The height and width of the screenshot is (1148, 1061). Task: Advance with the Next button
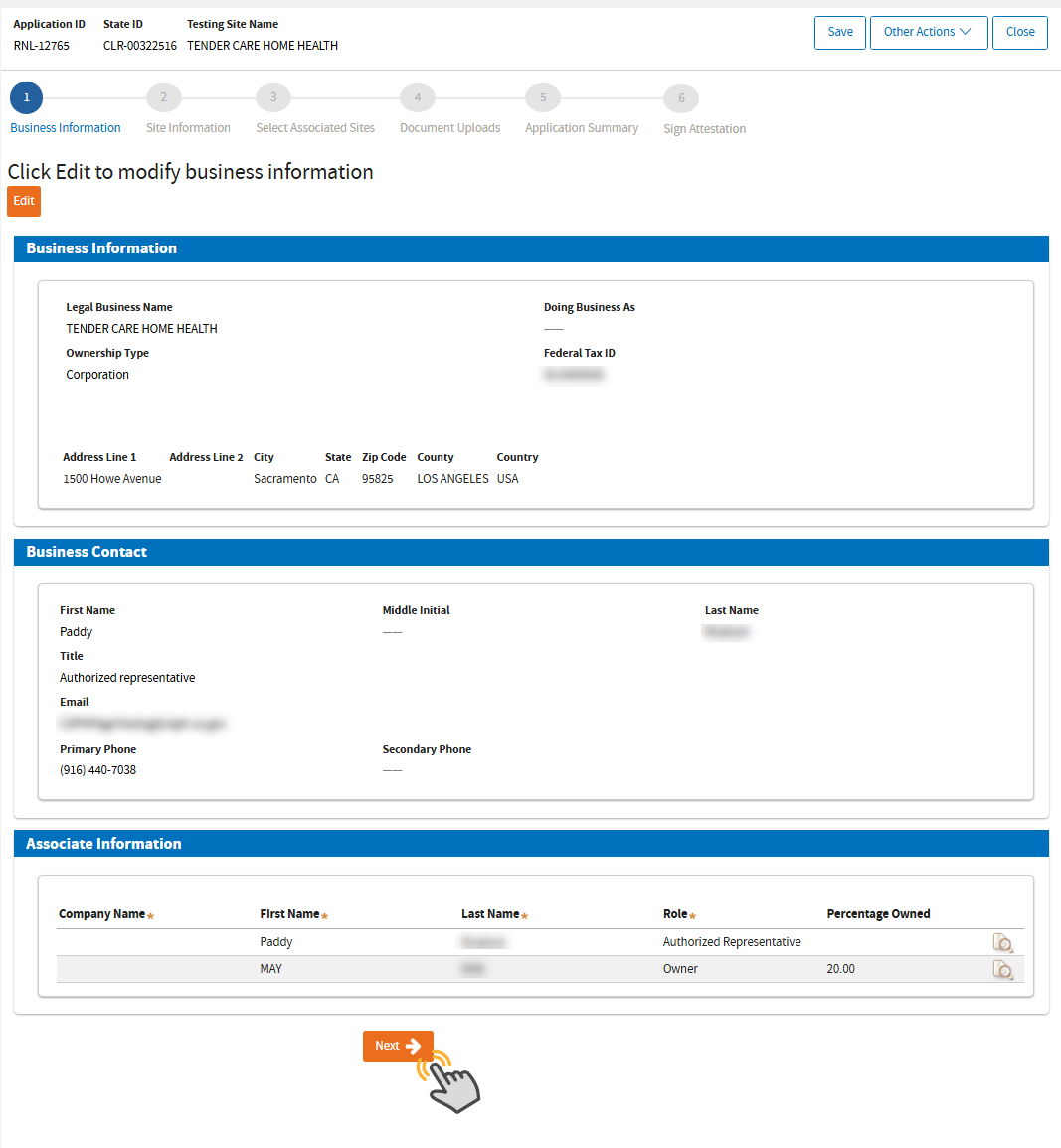point(398,1046)
